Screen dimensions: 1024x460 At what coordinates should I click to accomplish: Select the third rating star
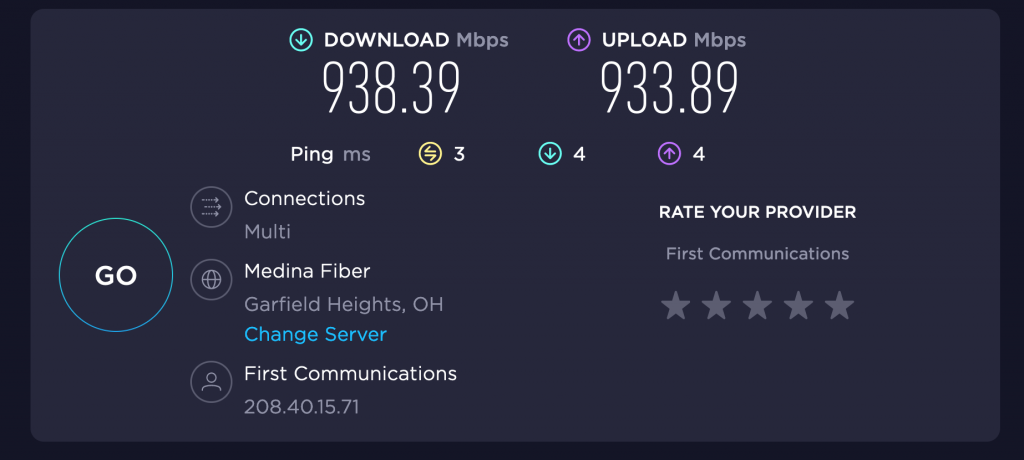click(x=758, y=306)
